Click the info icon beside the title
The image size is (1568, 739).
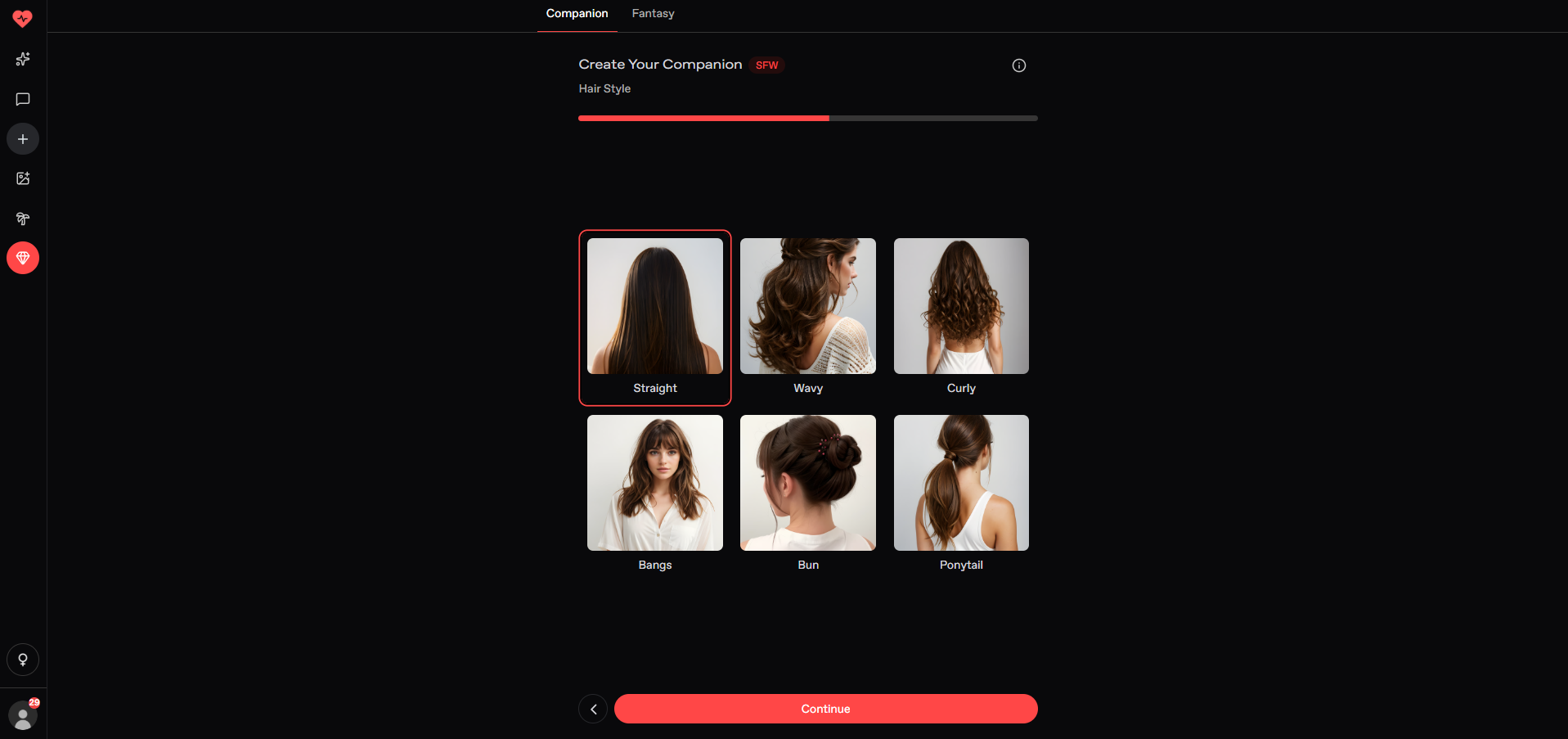click(1018, 65)
